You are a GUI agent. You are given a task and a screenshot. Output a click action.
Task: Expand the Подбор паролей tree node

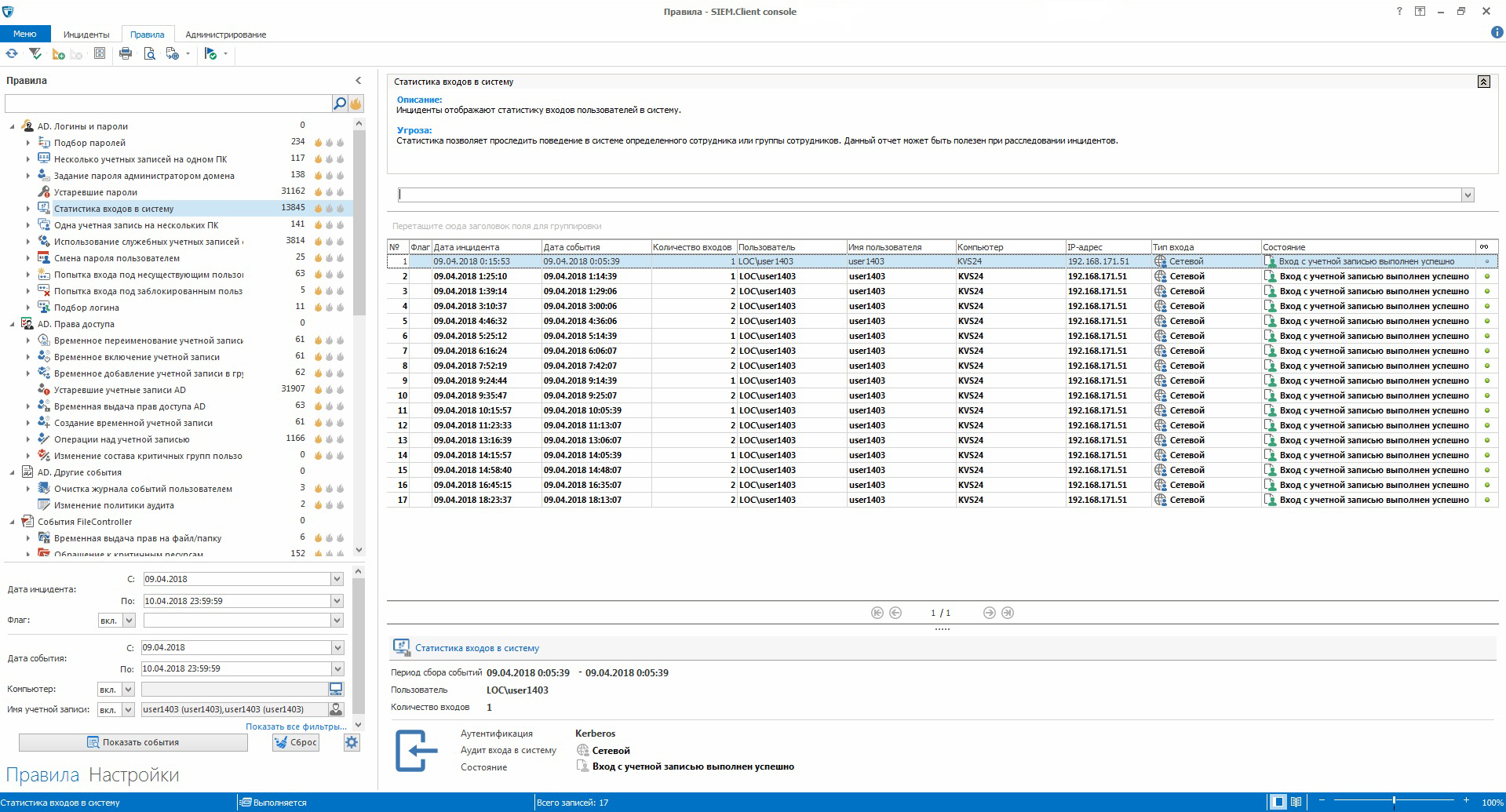tap(28, 143)
